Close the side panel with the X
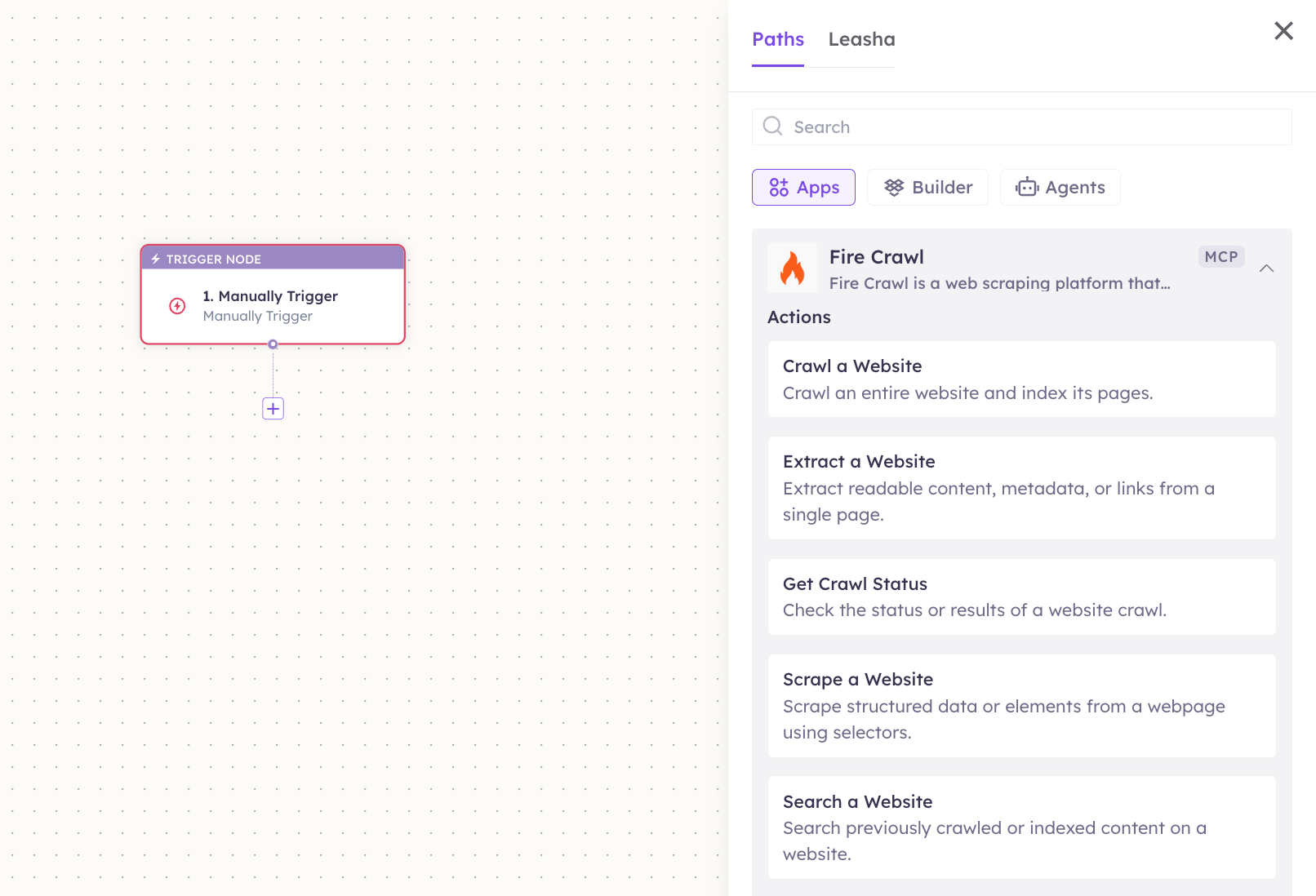Screen dimensions: 1316x896 click(1283, 31)
